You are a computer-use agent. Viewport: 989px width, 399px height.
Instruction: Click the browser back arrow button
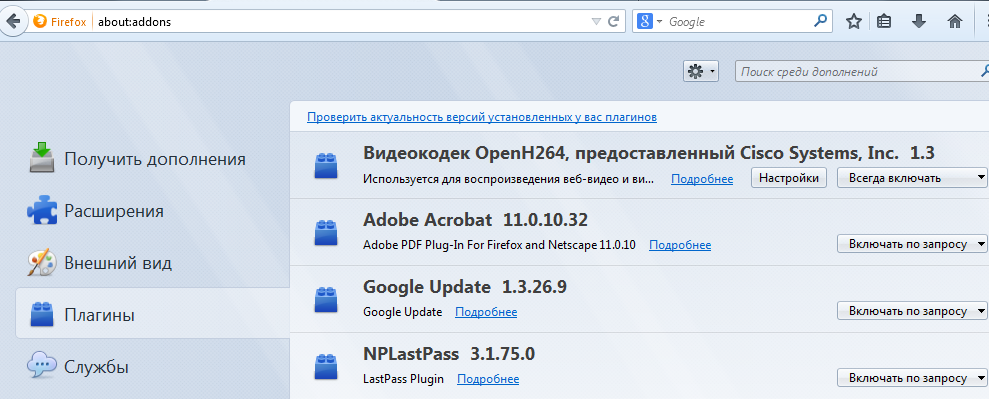click(x=12, y=21)
